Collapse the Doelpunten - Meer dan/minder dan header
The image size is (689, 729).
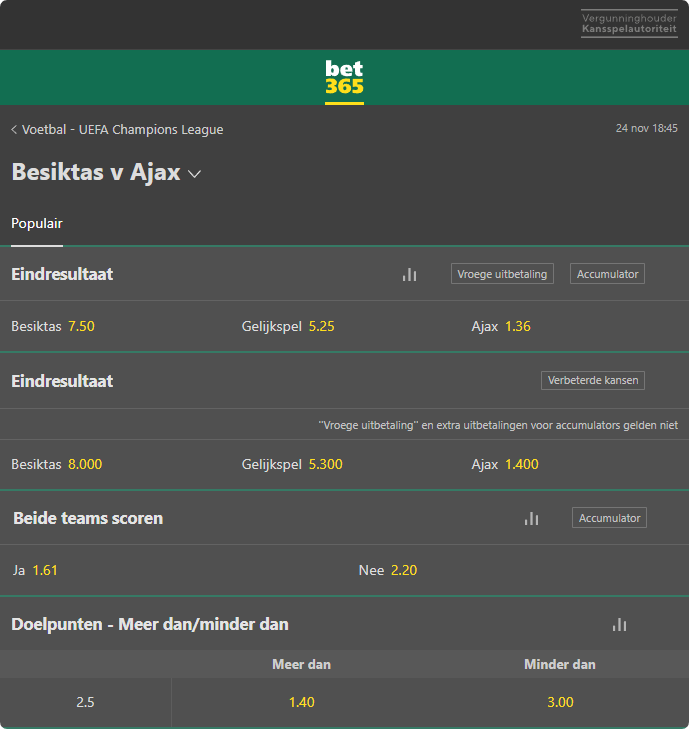[150, 624]
